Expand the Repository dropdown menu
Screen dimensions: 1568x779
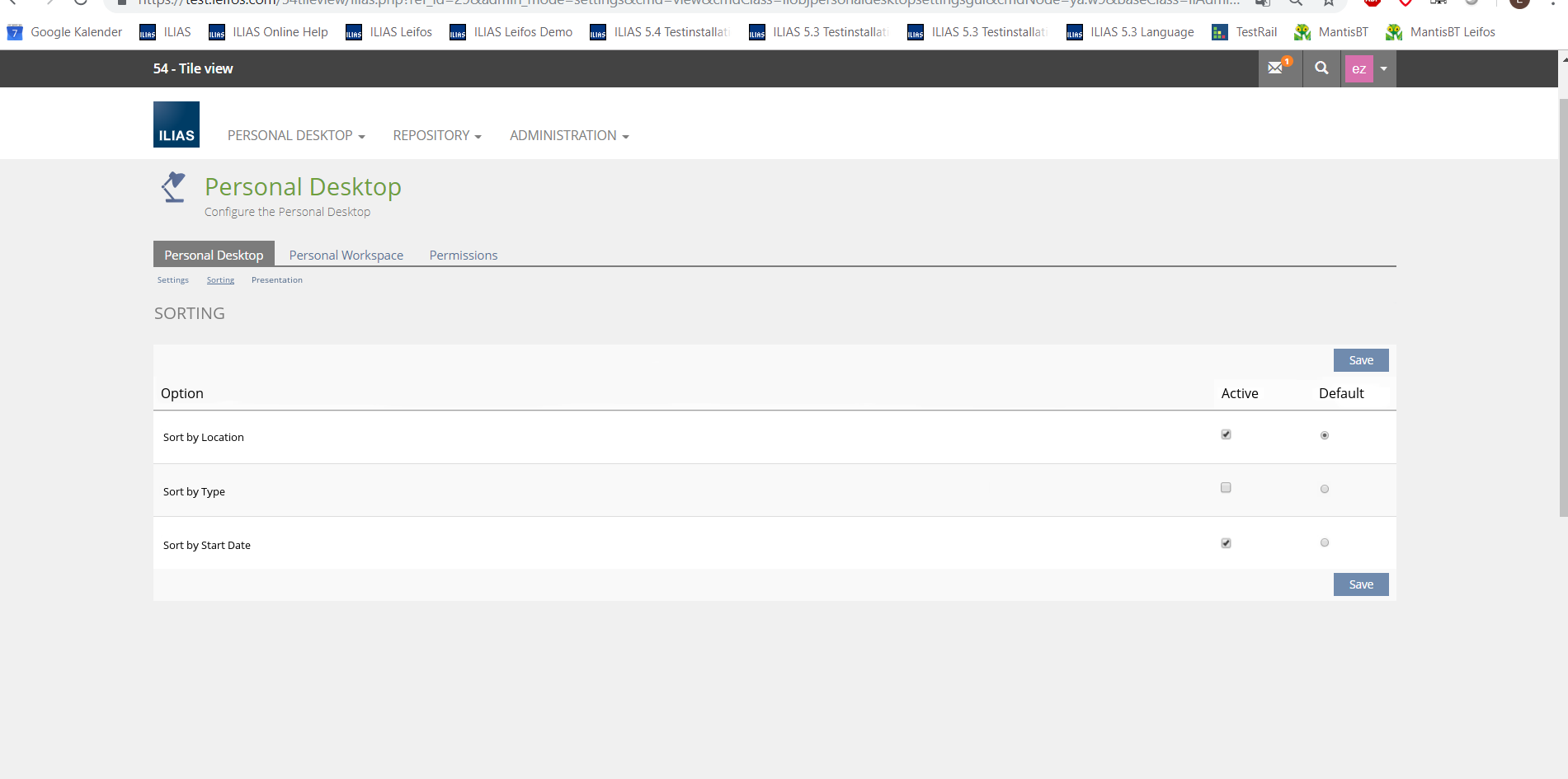click(x=437, y=136)
